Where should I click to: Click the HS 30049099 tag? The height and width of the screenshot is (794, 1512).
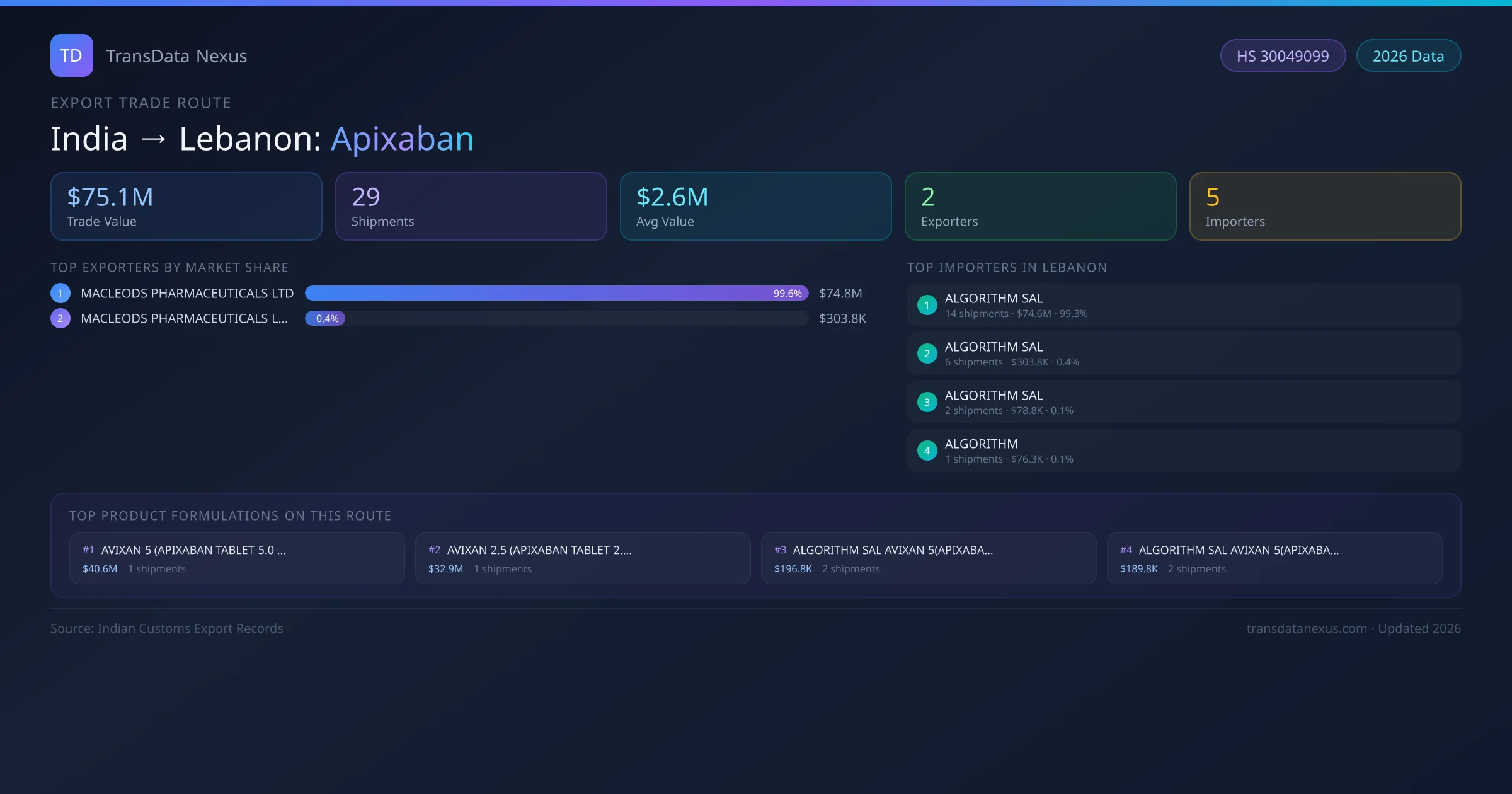pos(1282,56)
